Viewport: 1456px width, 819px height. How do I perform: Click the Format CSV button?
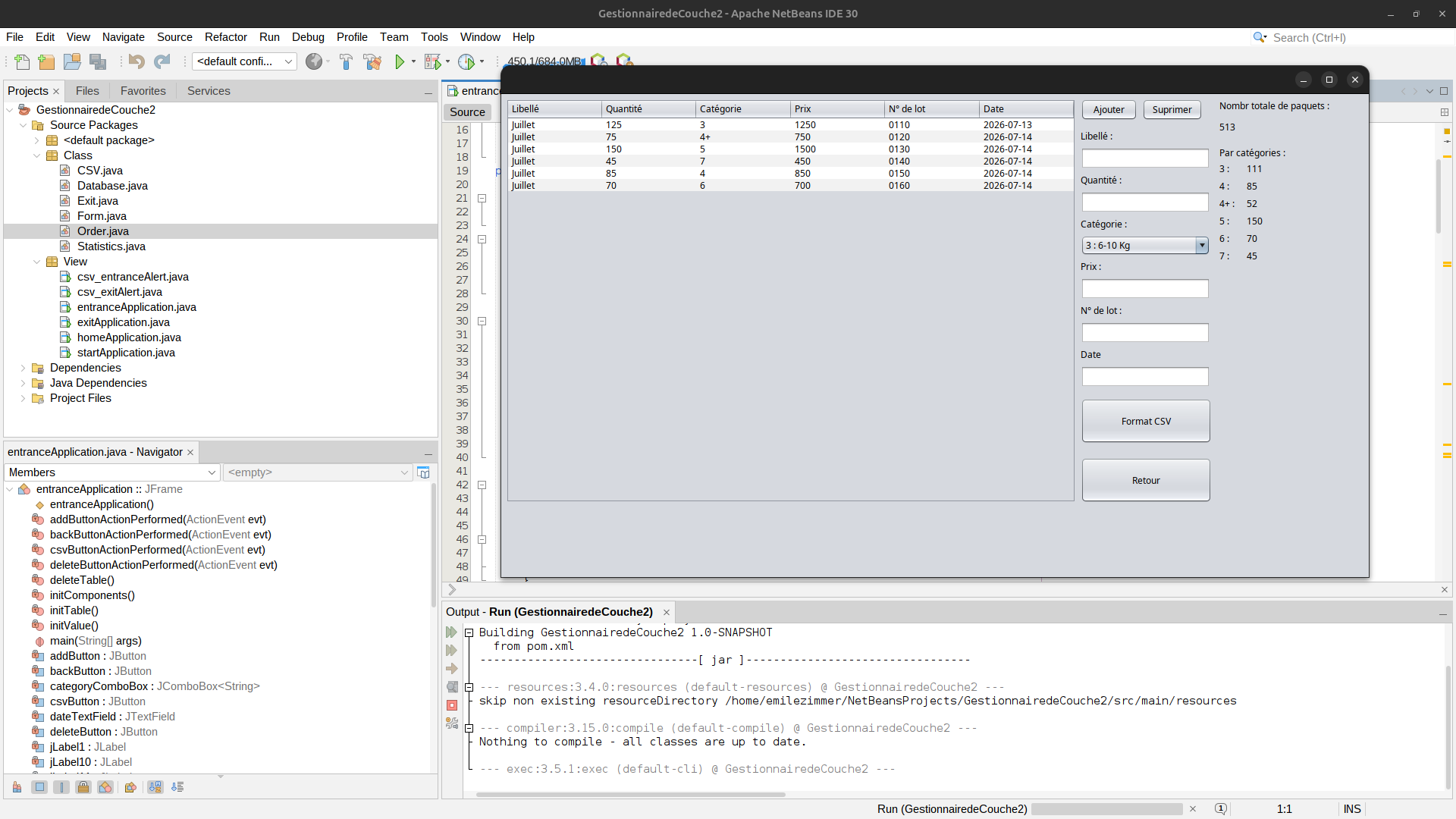coord(1145,421)
